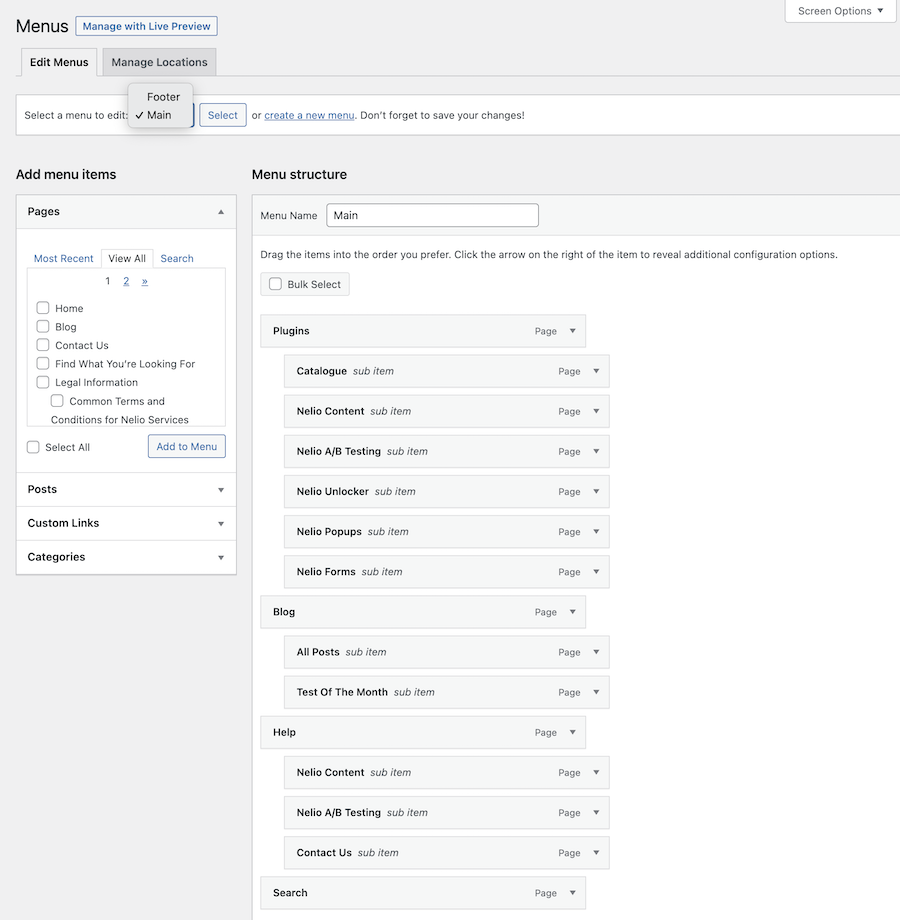Expand the Plugins menu item arrow
The image size is (900, 920).
pyautogui.click(x=573, y=331)
